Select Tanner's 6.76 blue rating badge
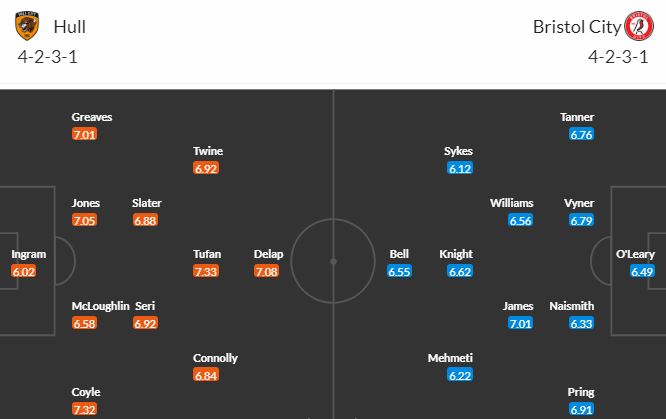Screen dimensions: 666x419 tap(581, 135)
